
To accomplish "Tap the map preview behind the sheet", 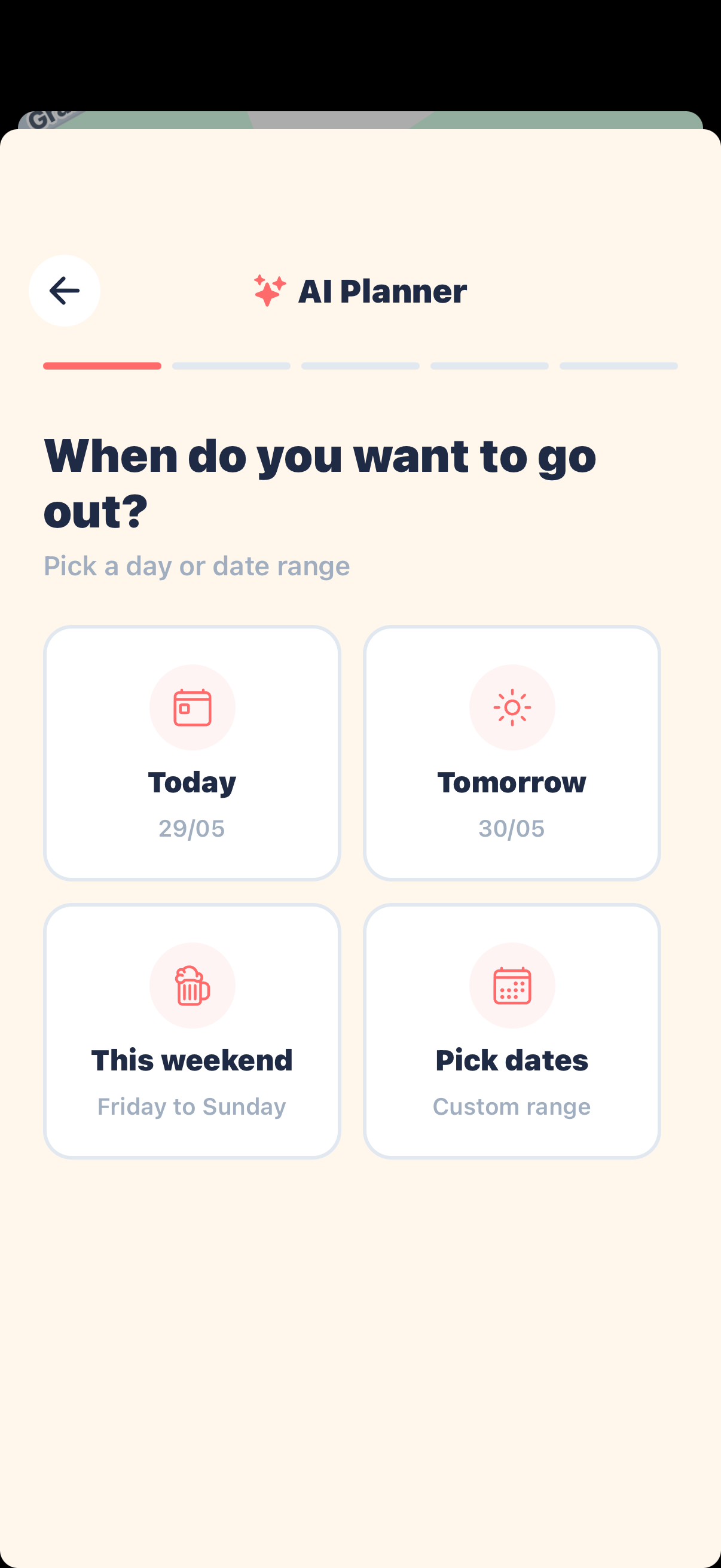I will coord(360,120).
